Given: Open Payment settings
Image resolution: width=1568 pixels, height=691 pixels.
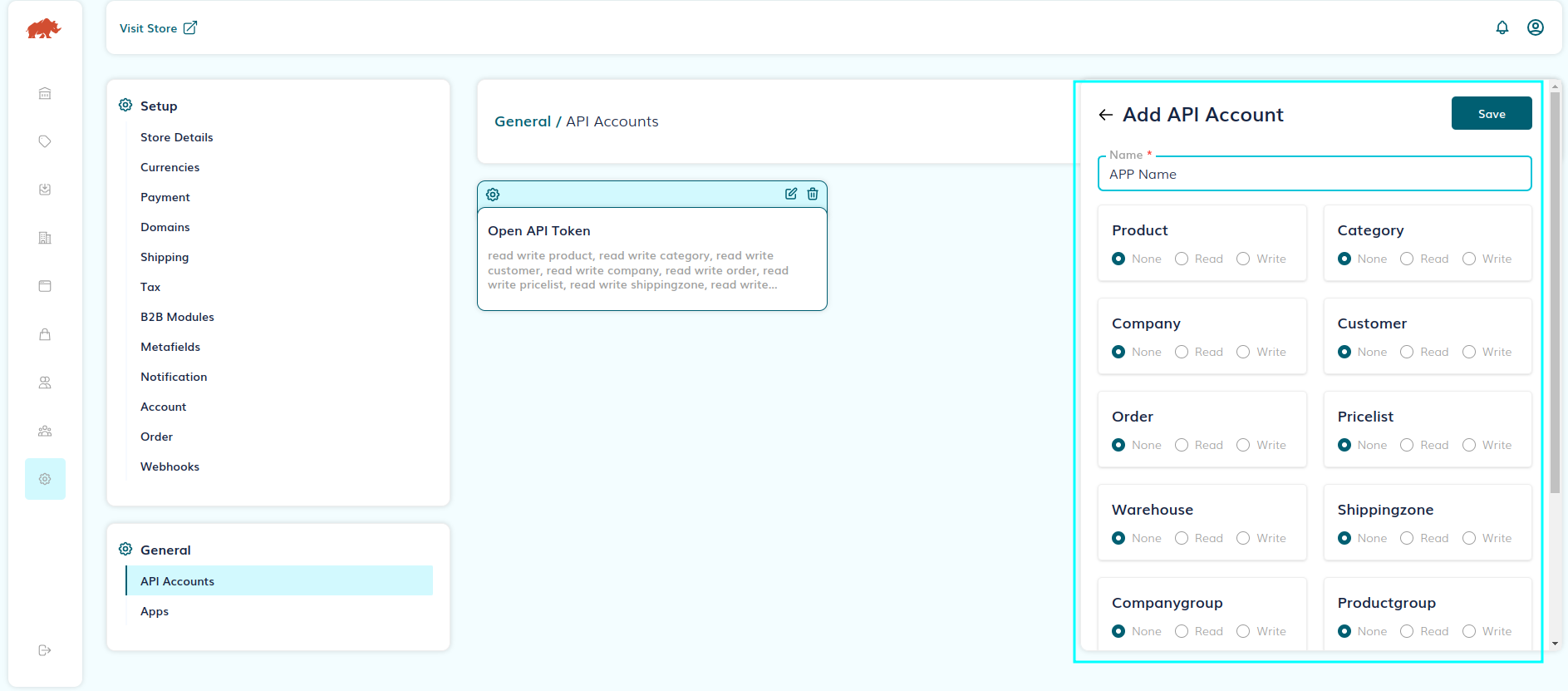Looking at the screenshot, I should [165, 197].
